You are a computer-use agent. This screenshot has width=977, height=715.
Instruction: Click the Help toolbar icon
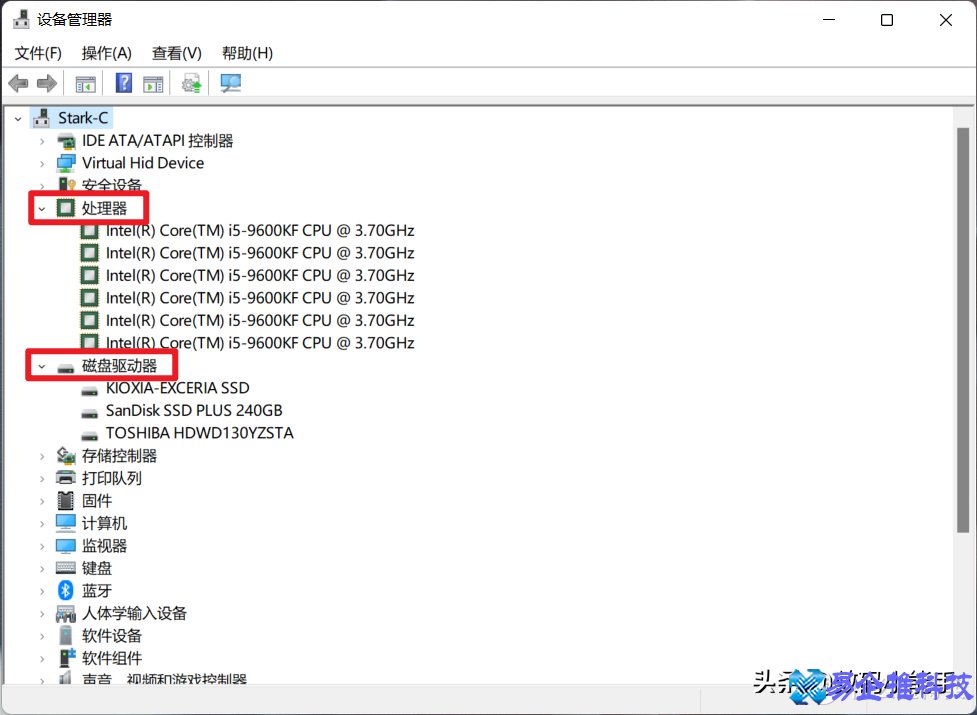pos(124,84)
